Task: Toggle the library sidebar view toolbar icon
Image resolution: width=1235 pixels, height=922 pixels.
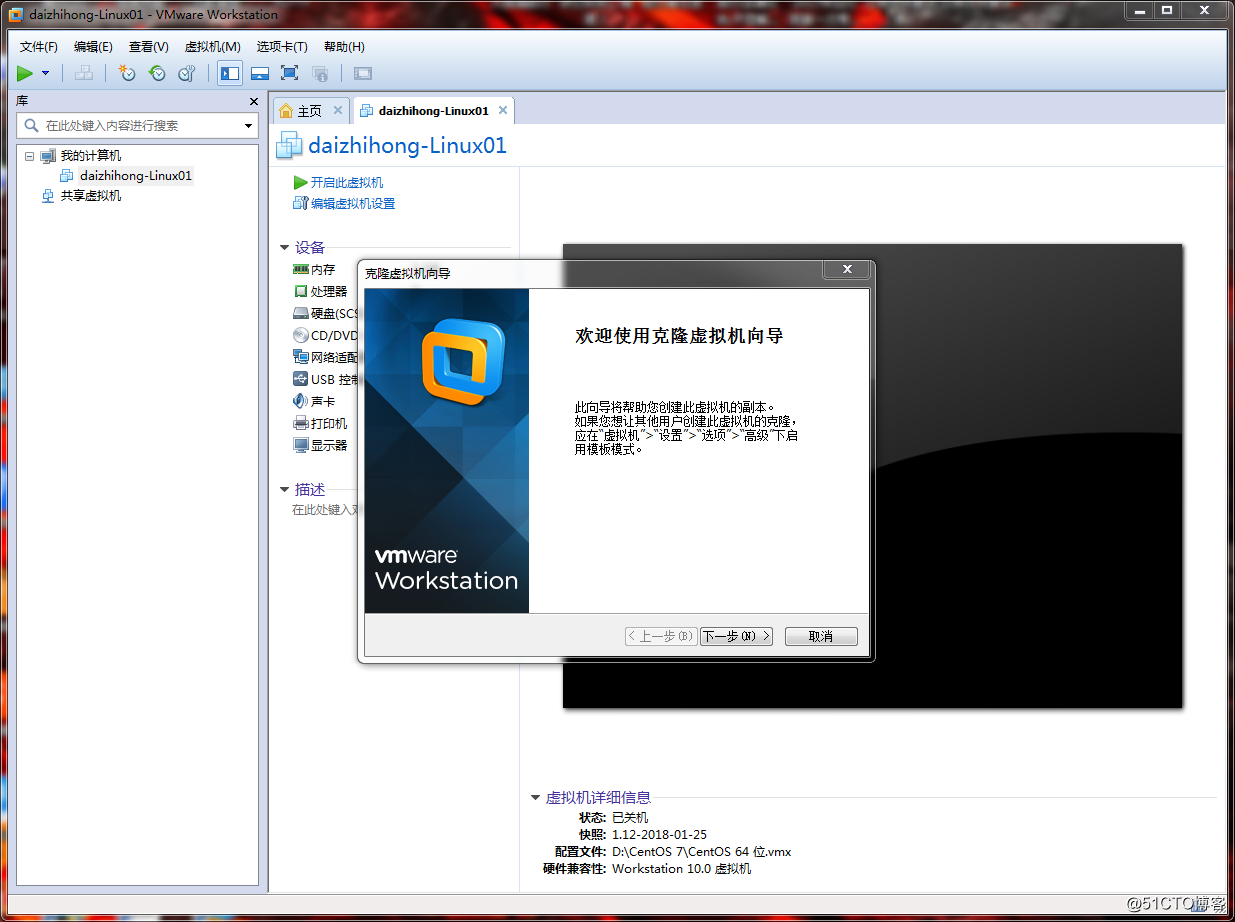Action: coord(230,73)
